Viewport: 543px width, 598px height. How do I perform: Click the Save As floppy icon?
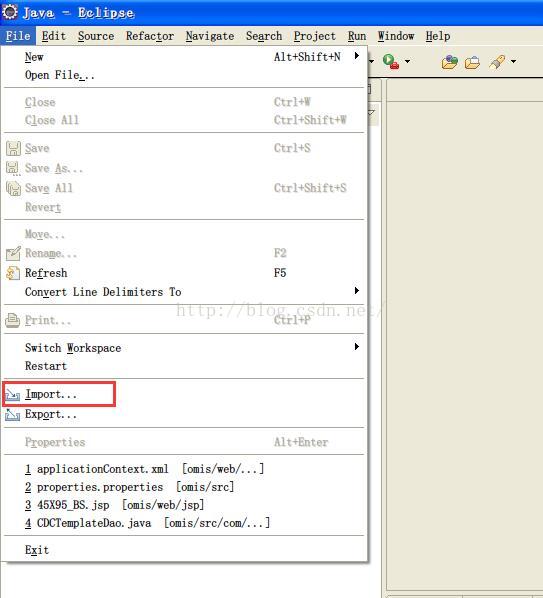[13, 168]
